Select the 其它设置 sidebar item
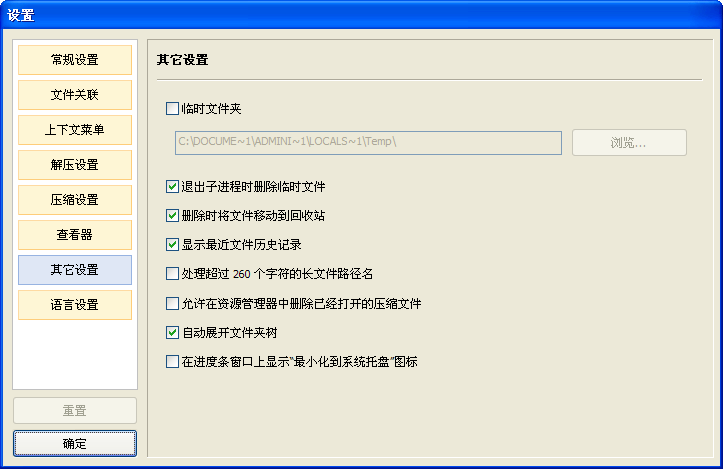Image resolution: width=723 pixels, height=469 pixels. click(75, 270)
